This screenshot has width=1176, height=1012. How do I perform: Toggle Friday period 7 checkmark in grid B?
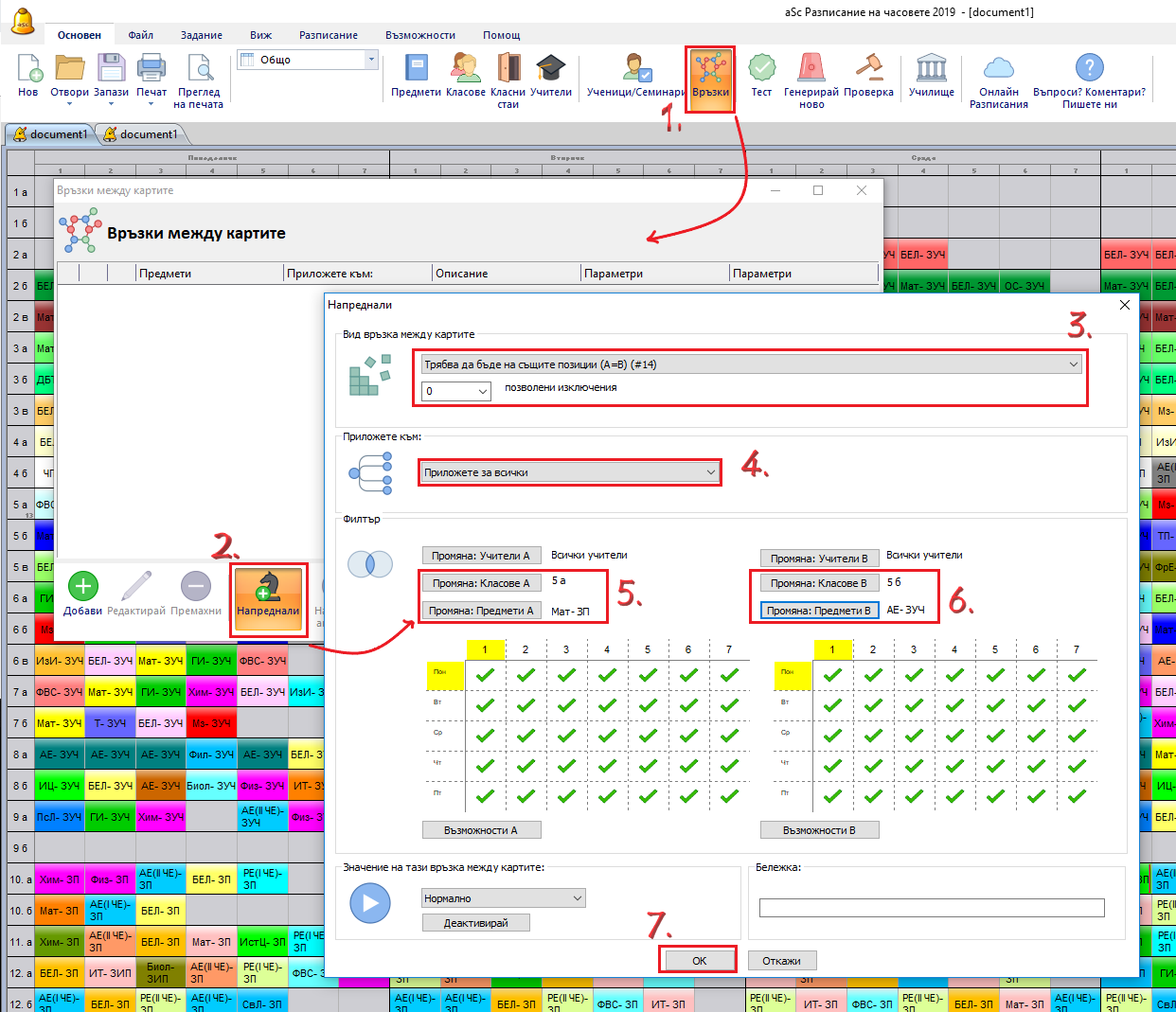1077,796
